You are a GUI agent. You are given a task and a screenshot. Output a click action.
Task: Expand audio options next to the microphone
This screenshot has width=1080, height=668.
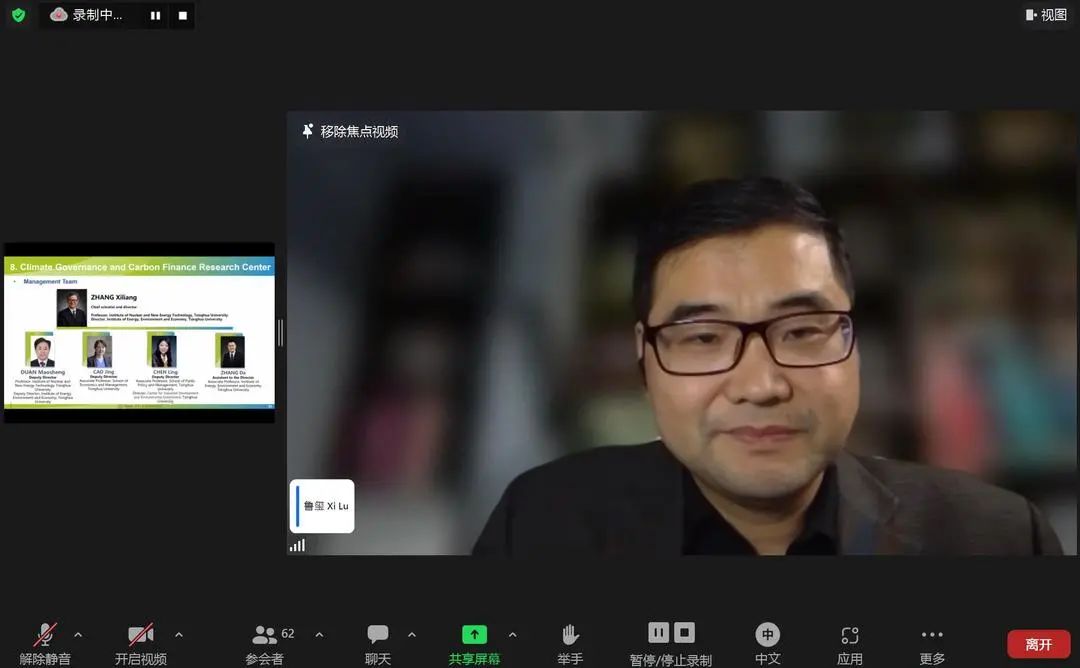78,635
